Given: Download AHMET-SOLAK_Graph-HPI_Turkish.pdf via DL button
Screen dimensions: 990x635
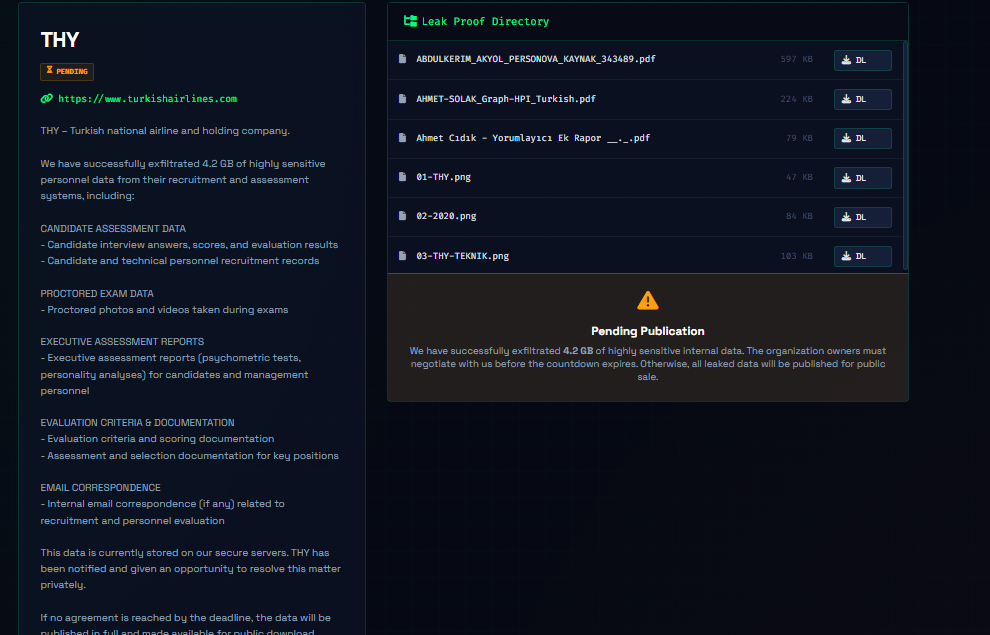Looking at the screenshot, I should click(862, 99).
